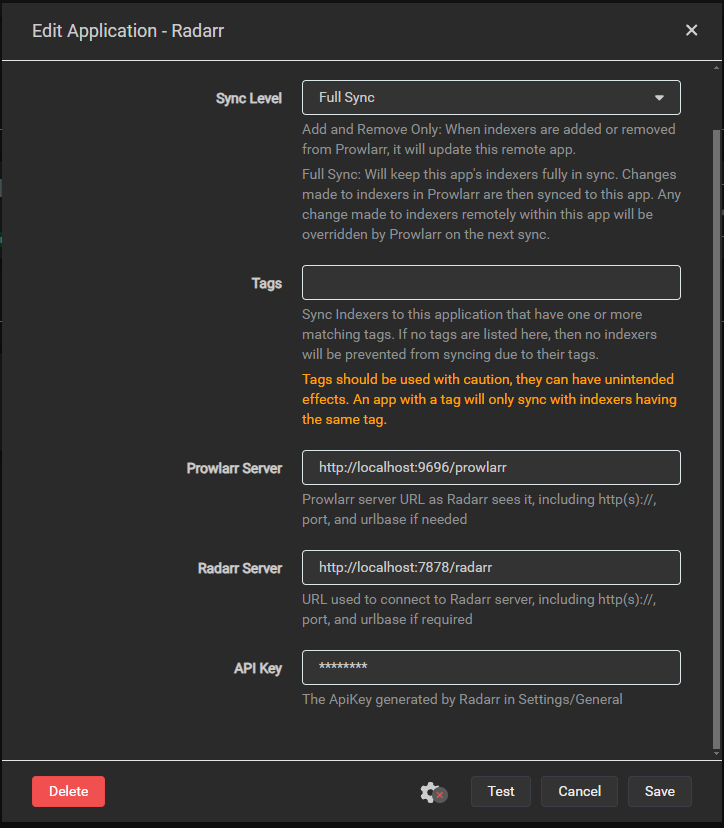The height and width of the screenshot is (828, 724).
Task: Focus the Prowlarr Server URL field
Action: pos(490,467)
